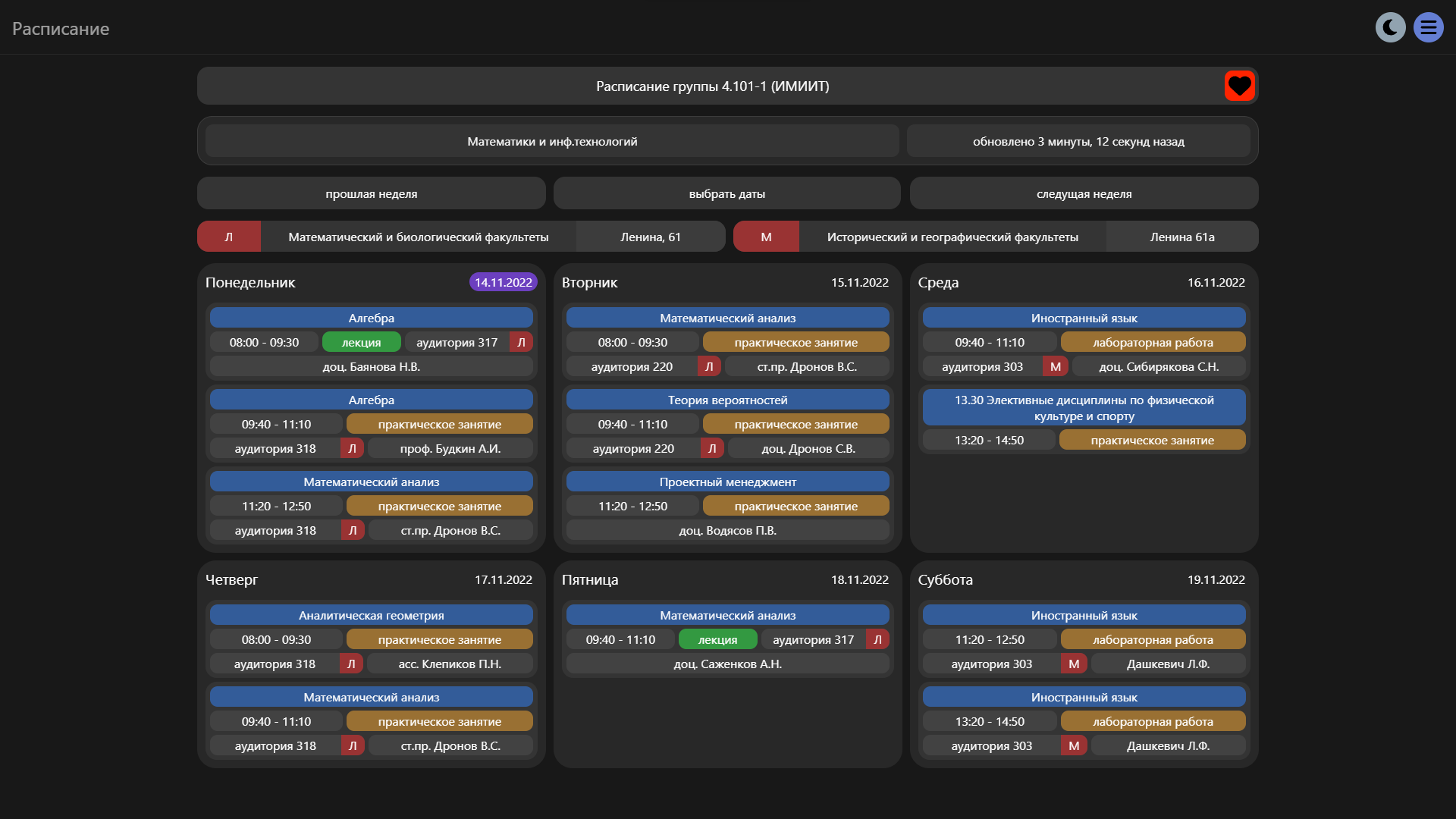Click the обновлено status label
Image resolution: width=1456 pixels, height=819 pixels.
(x=1078, y=141)
